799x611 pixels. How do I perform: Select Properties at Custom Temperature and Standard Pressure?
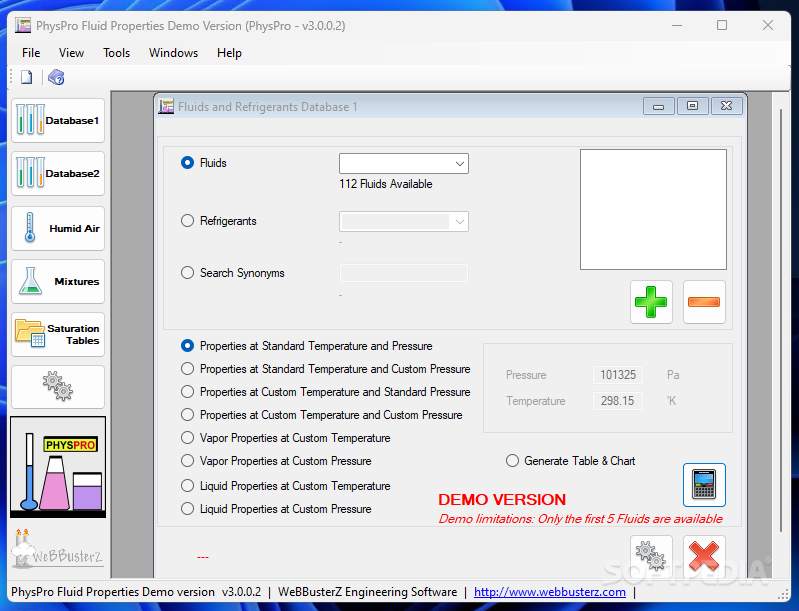point(188,391)
